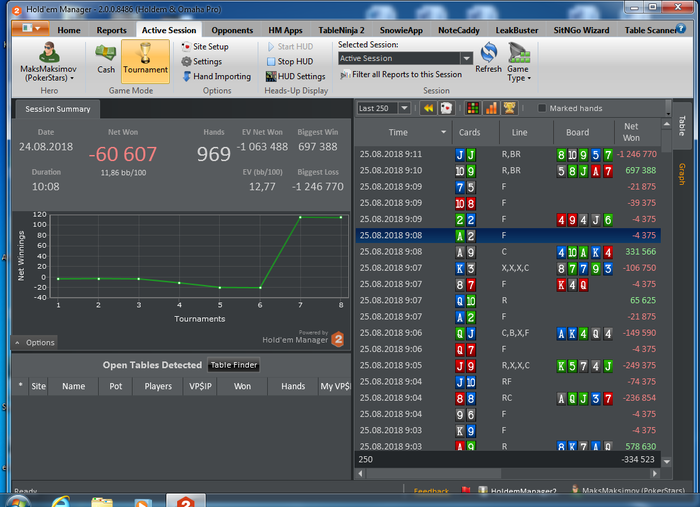Screen dimensions: 700x507
Task: Select the QJ hand with line C,B,X,F
Action: (508, 333)
